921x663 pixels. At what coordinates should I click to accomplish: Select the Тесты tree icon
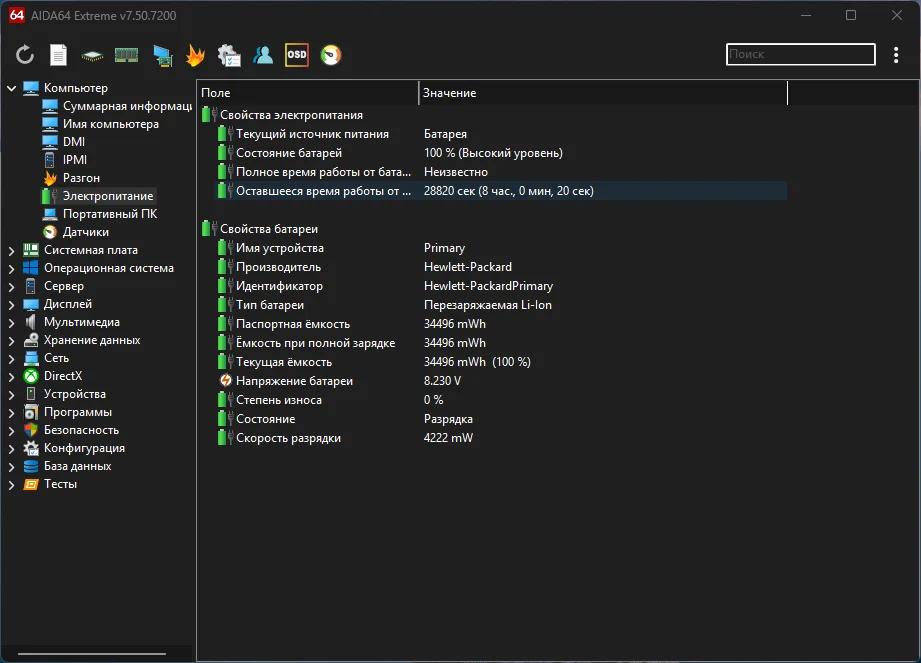tap(31, 484)
